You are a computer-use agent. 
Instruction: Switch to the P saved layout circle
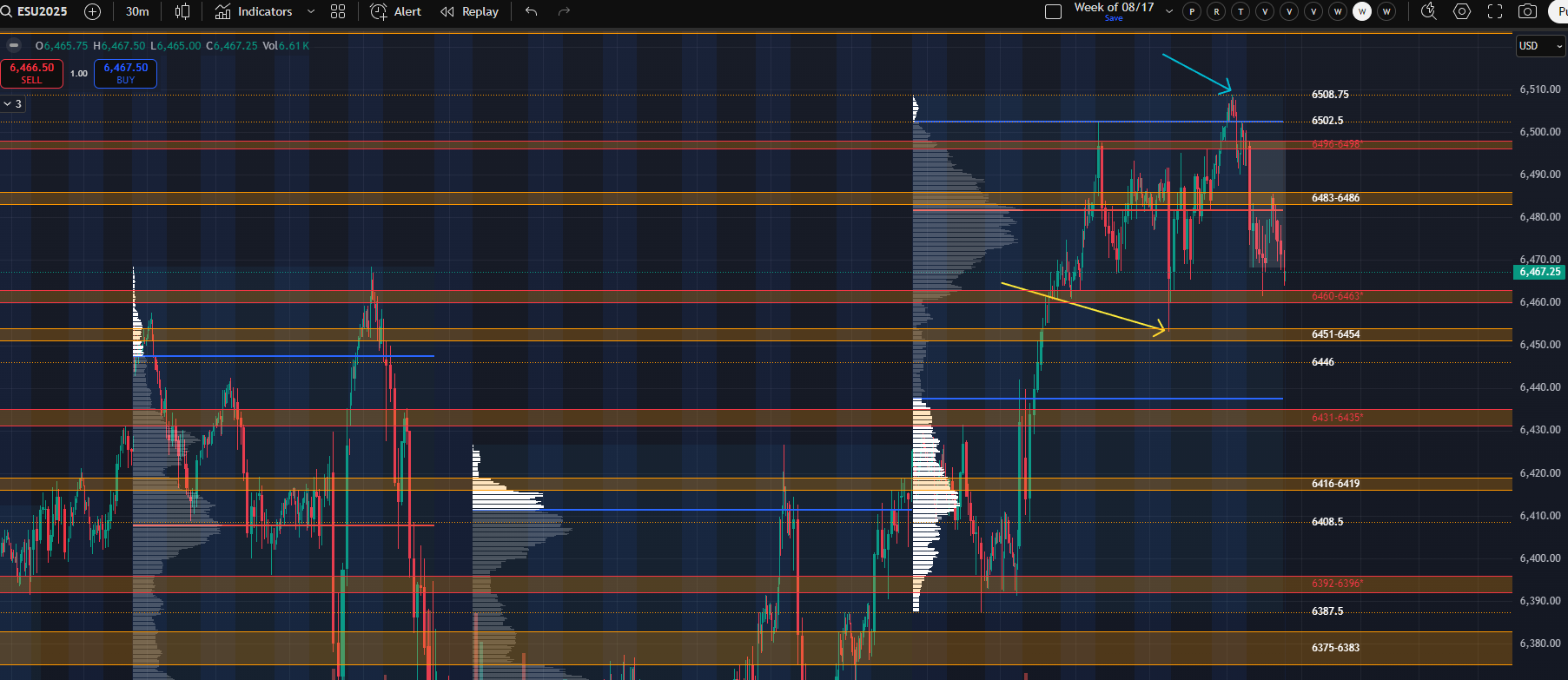click(x=1192, y=11)
